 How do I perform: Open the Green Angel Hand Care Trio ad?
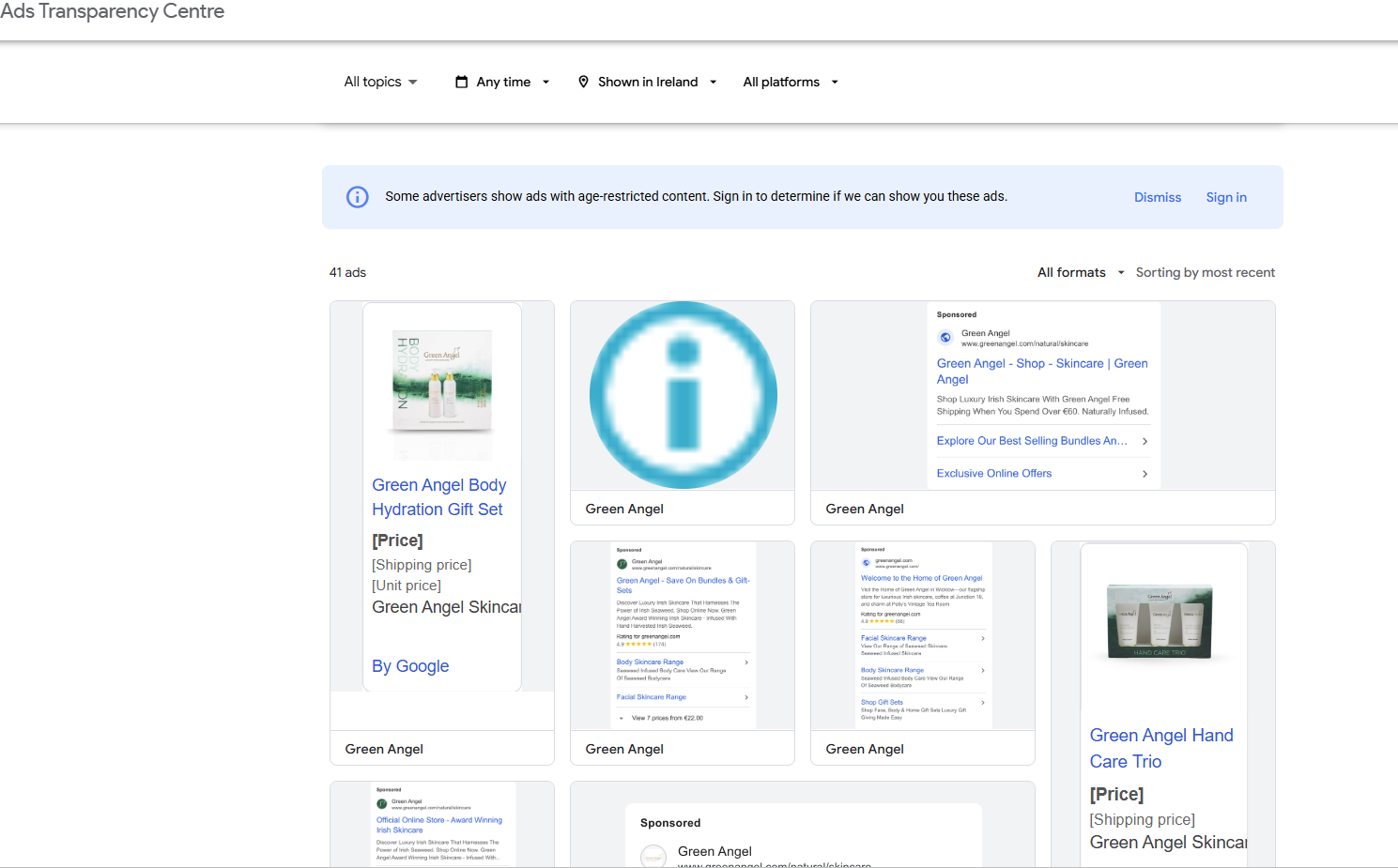1163,704
